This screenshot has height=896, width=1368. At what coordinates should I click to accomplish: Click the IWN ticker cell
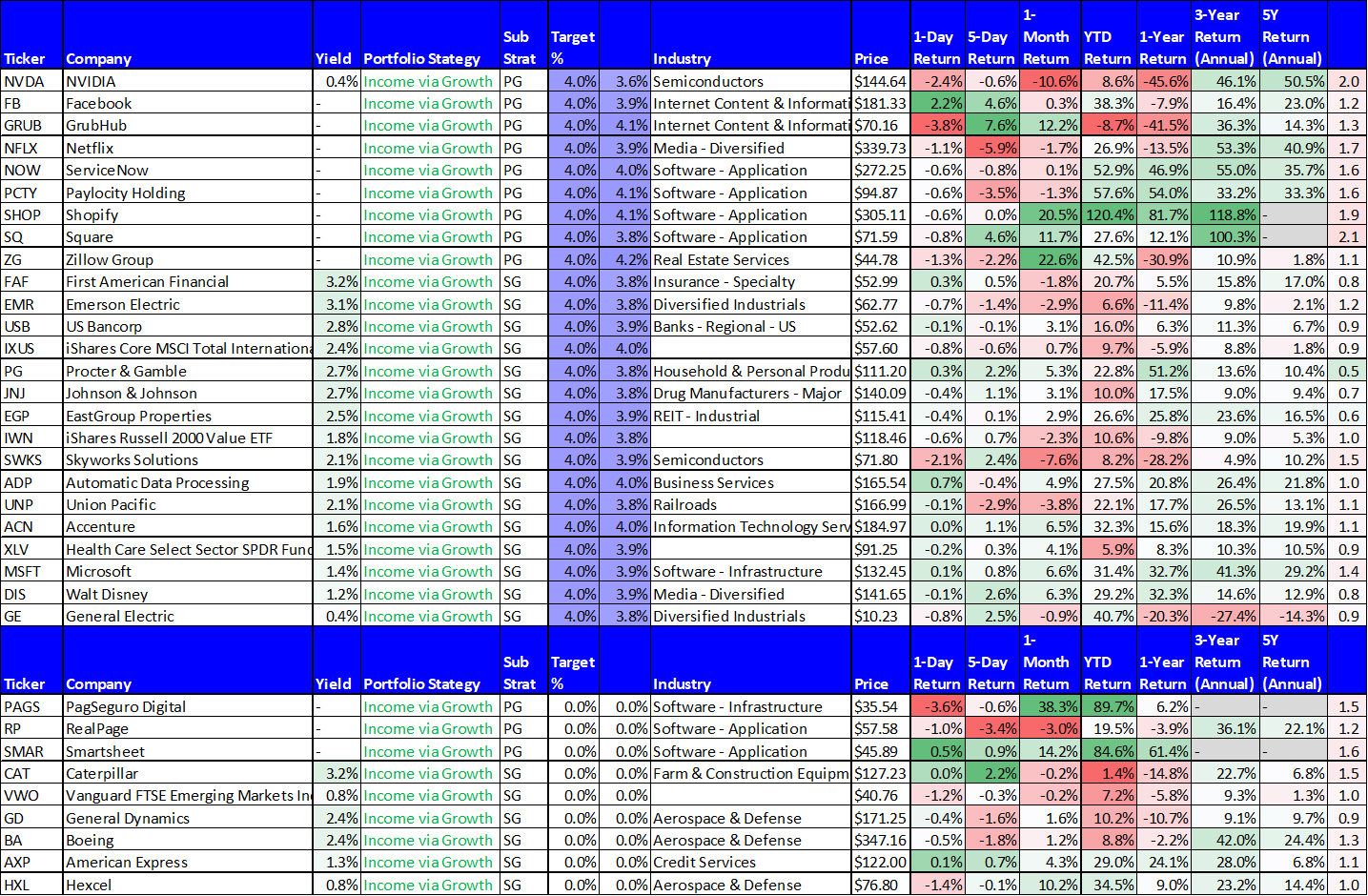point(31,438)
